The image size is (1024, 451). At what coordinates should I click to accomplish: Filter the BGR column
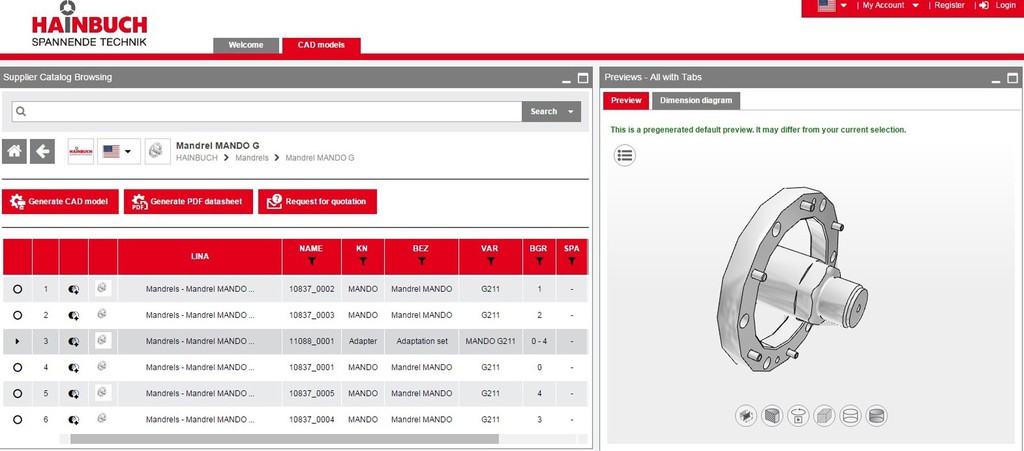click(539, 261)
